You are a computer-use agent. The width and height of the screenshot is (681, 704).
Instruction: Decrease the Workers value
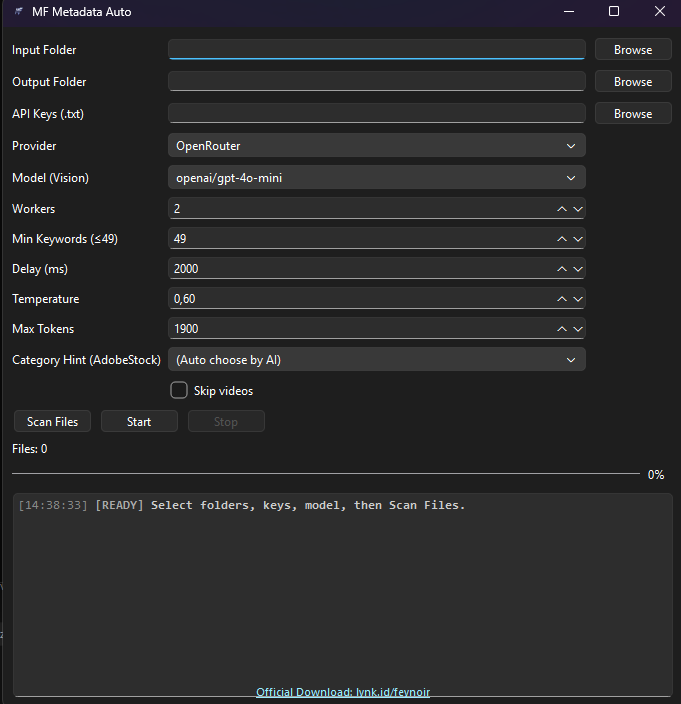tap(578, 209)
